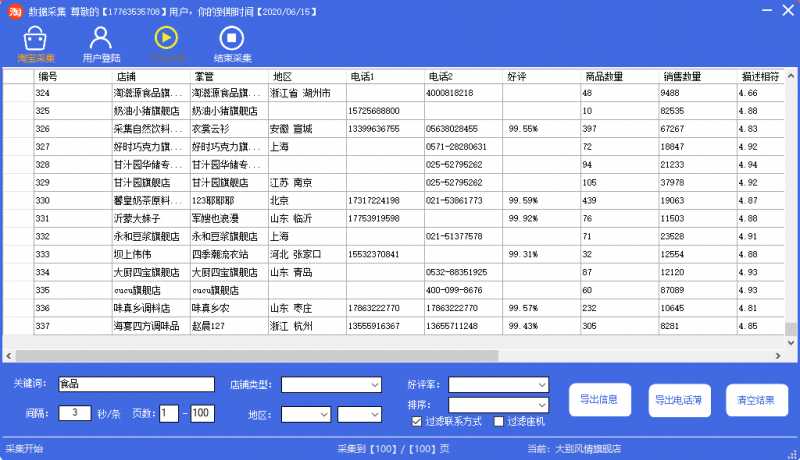Click the 淘宝采集 shopping bag icon
This screenshot has width=800, height=460.
pyautogui.click(x=36, y=40)
